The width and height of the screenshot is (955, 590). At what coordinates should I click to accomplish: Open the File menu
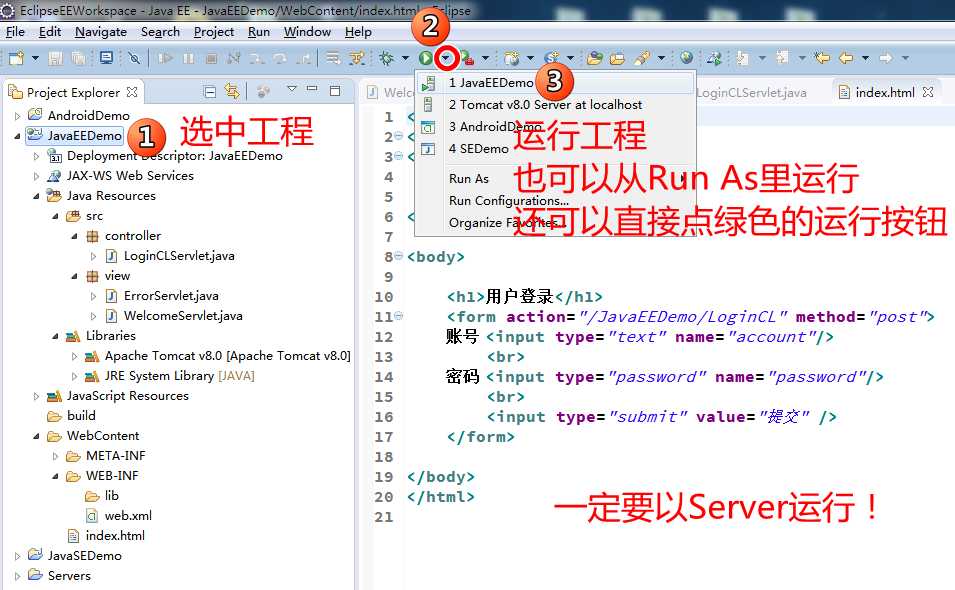[15, 32]
